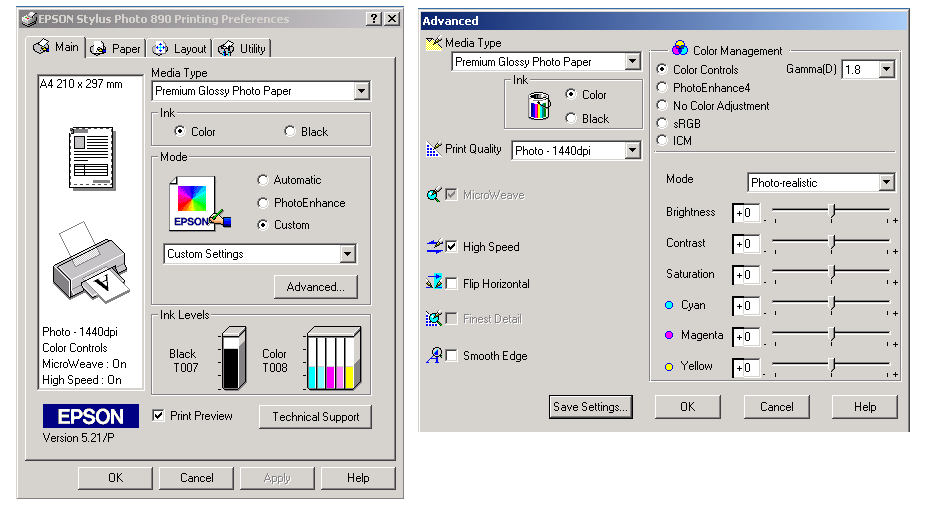Select Custom mode radio button
Viewport: 928px width, 514px height.
click(263, 225)
